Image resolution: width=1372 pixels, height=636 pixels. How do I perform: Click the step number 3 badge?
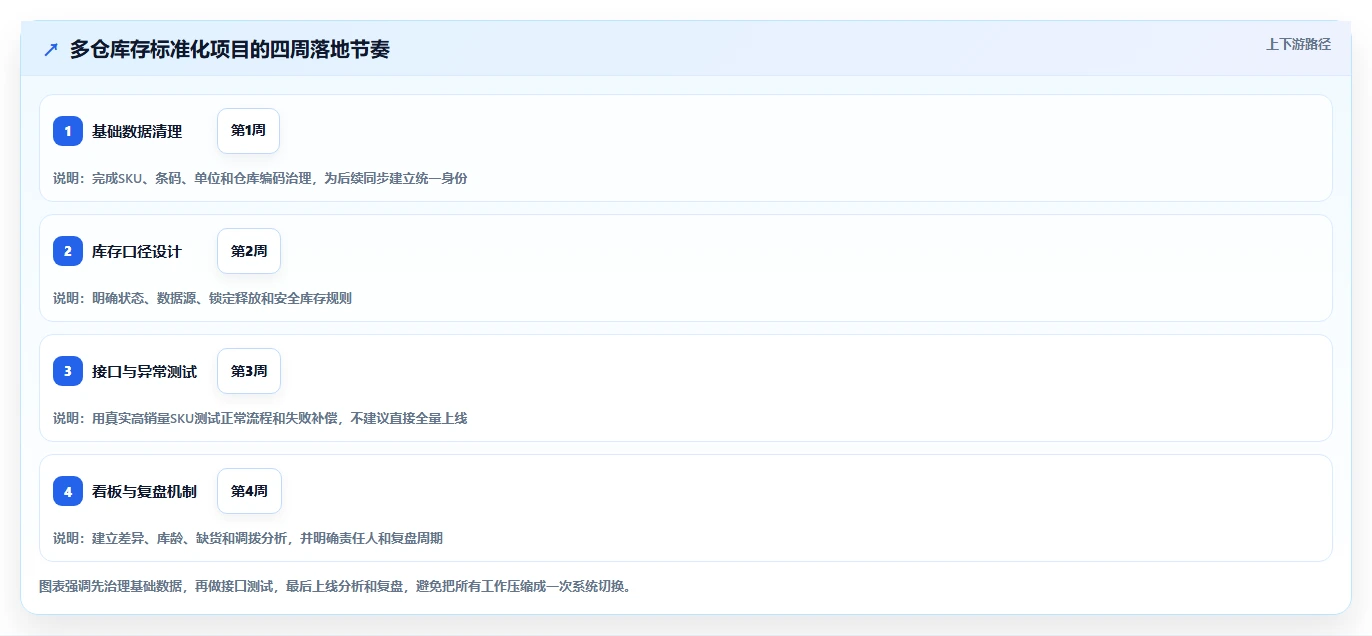pos(68,371)
